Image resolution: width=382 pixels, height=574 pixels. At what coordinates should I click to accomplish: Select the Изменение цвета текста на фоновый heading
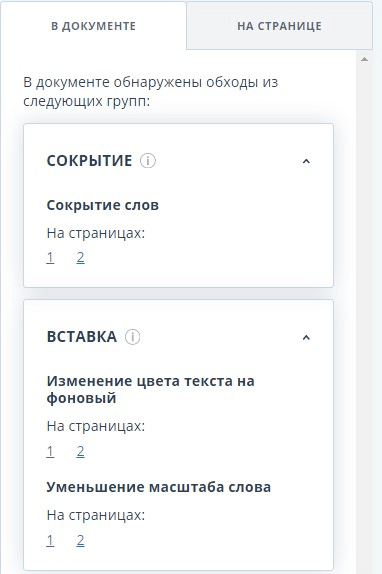(150, 390)
